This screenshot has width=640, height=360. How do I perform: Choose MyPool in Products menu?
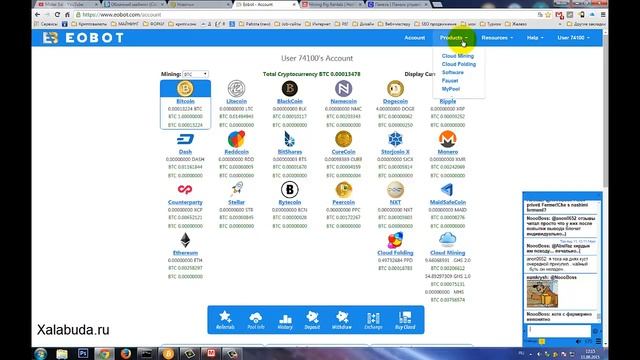tap(451, 89)
